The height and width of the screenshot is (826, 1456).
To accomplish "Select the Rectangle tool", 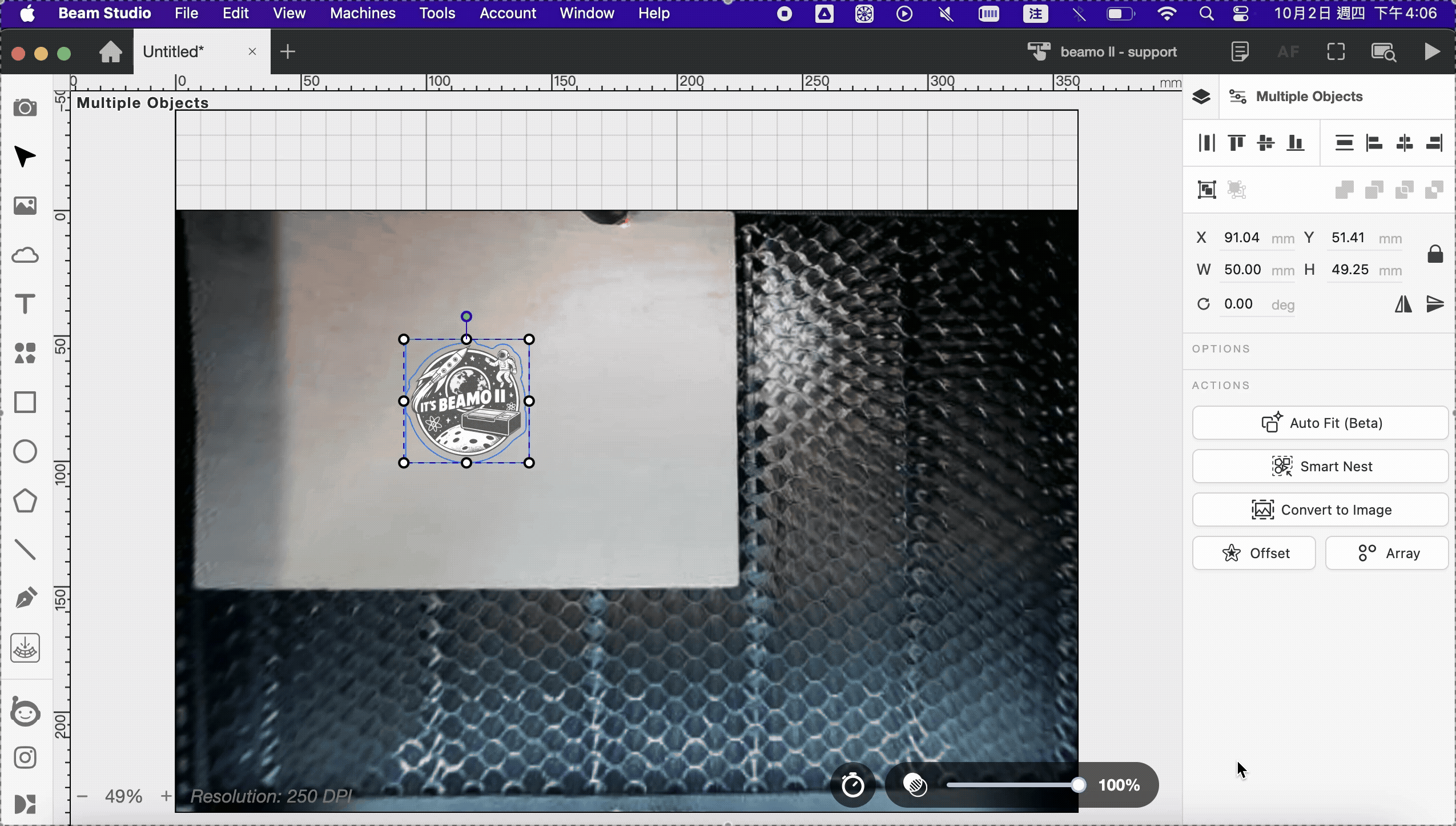I will 25,402.
